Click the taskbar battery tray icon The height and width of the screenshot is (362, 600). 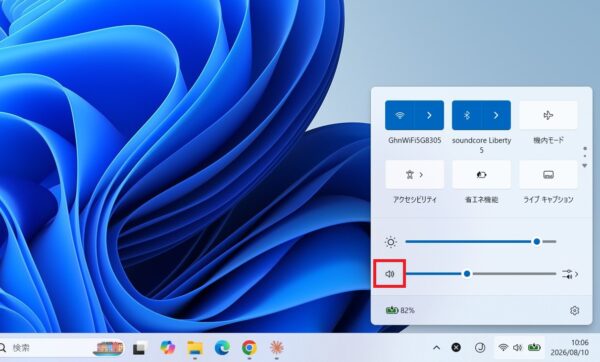click(x=534, y=347)
